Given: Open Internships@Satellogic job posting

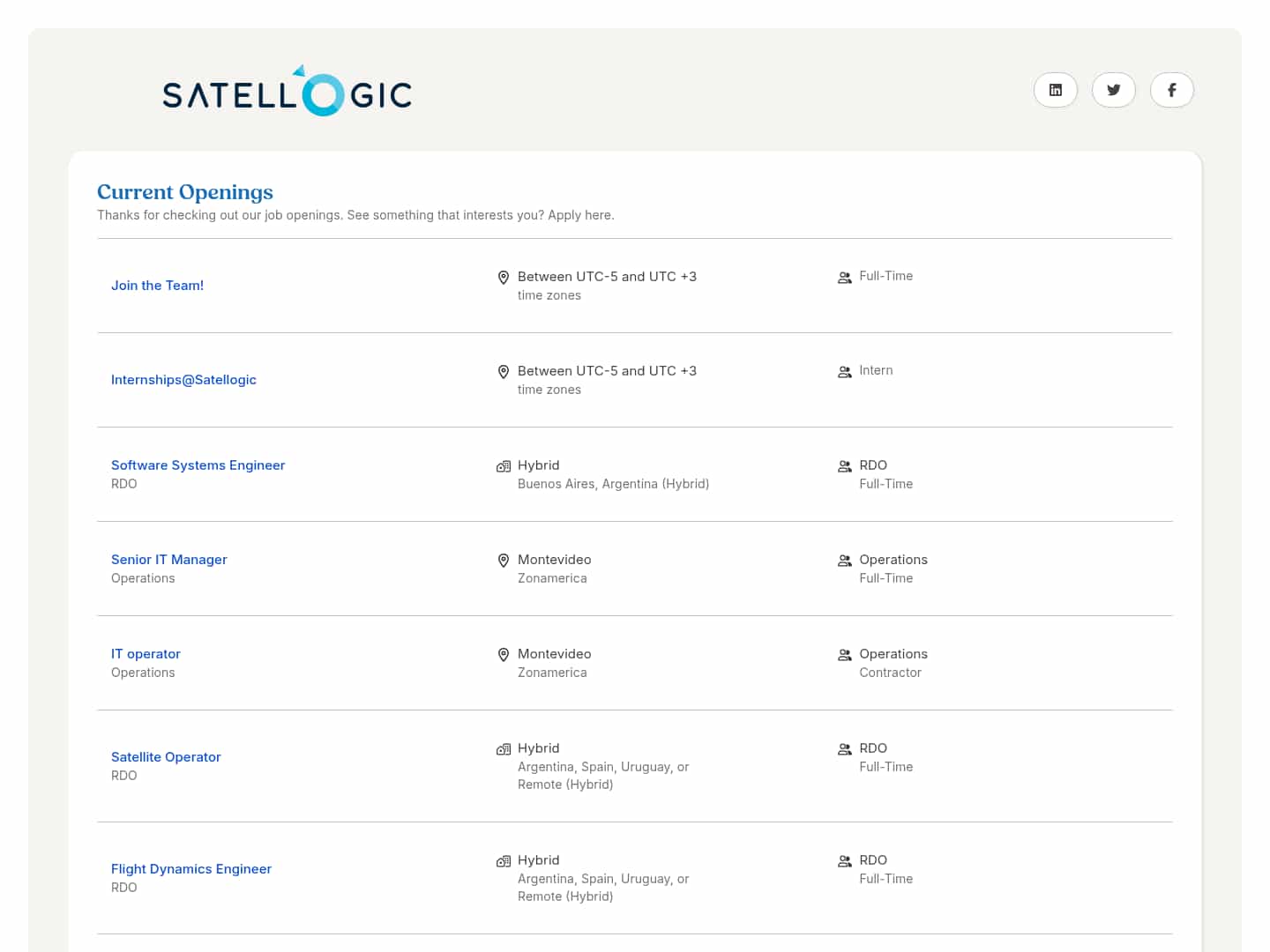Looking at the screenshot, I should click(183, 380).
